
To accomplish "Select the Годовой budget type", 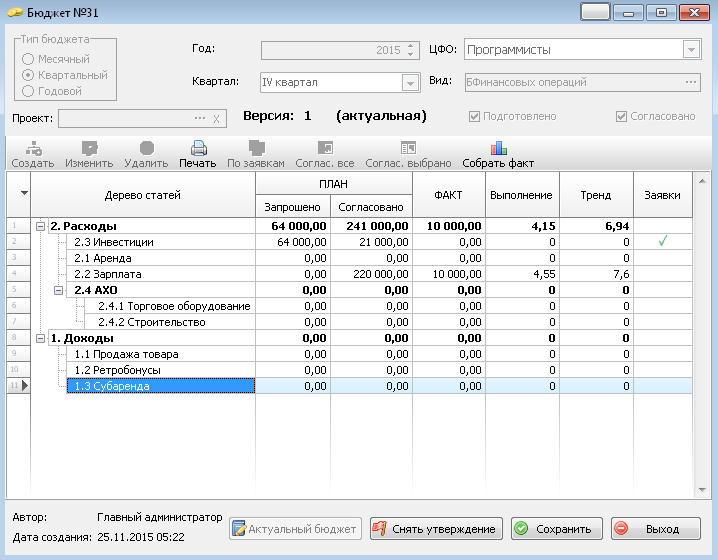I will (x=28, y=91).
